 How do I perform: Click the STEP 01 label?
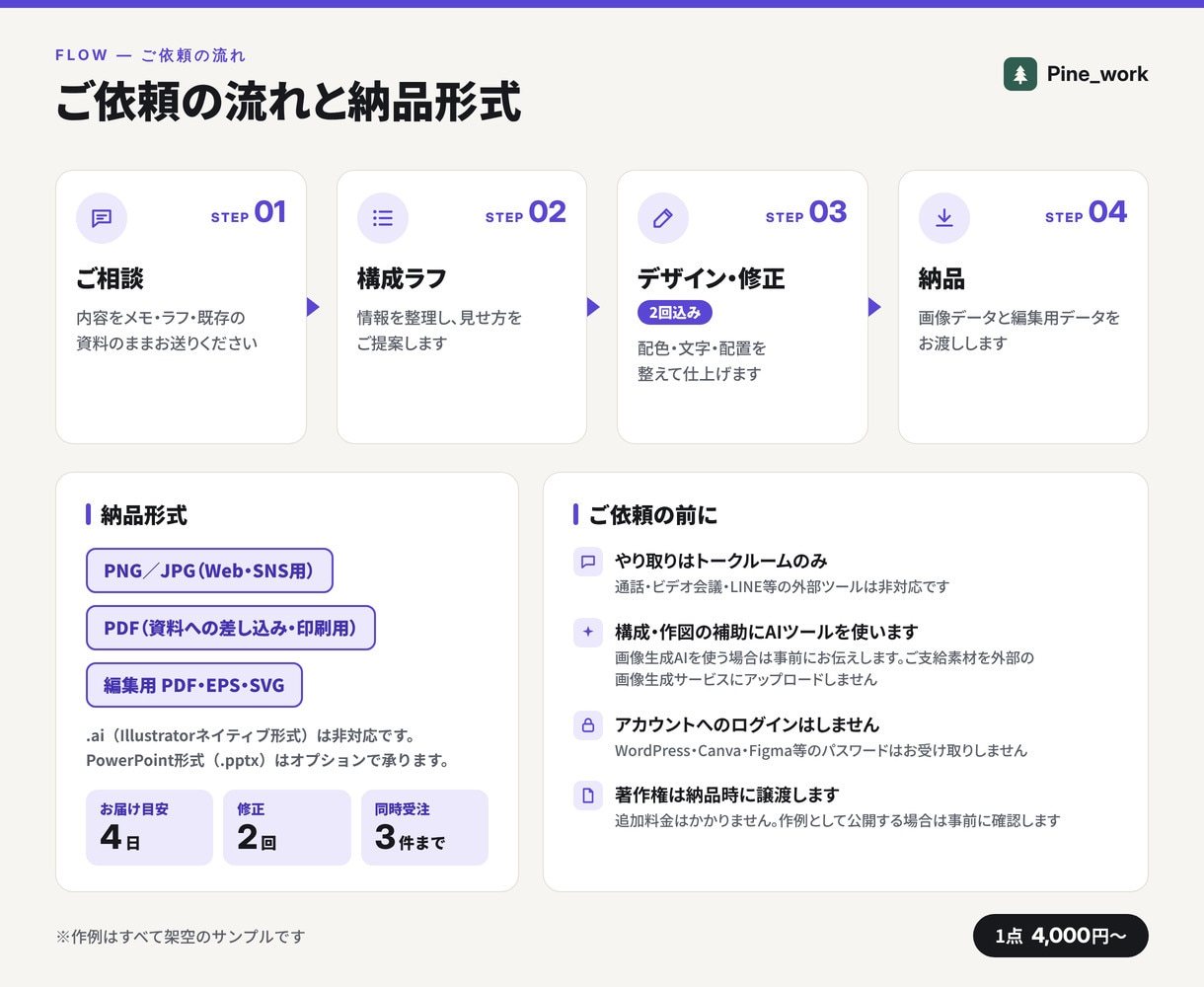(249, 213)
